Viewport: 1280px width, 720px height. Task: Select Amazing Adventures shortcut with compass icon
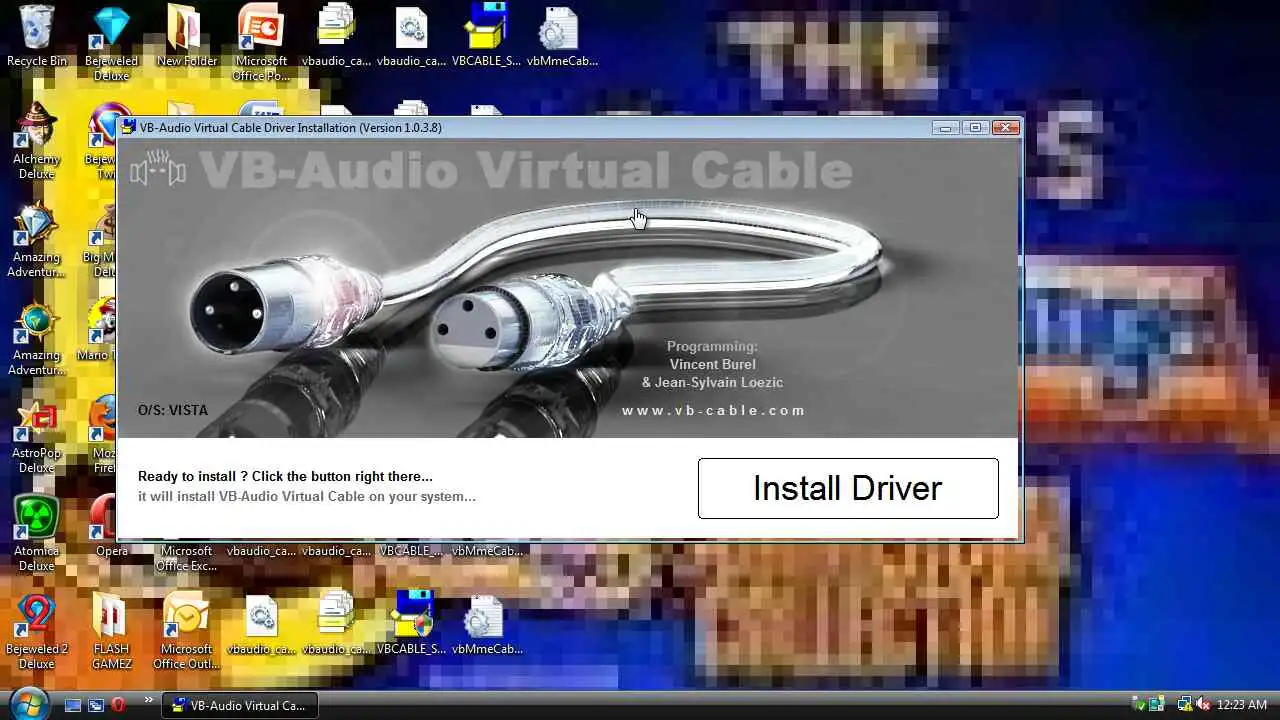(x=37, y=337)
